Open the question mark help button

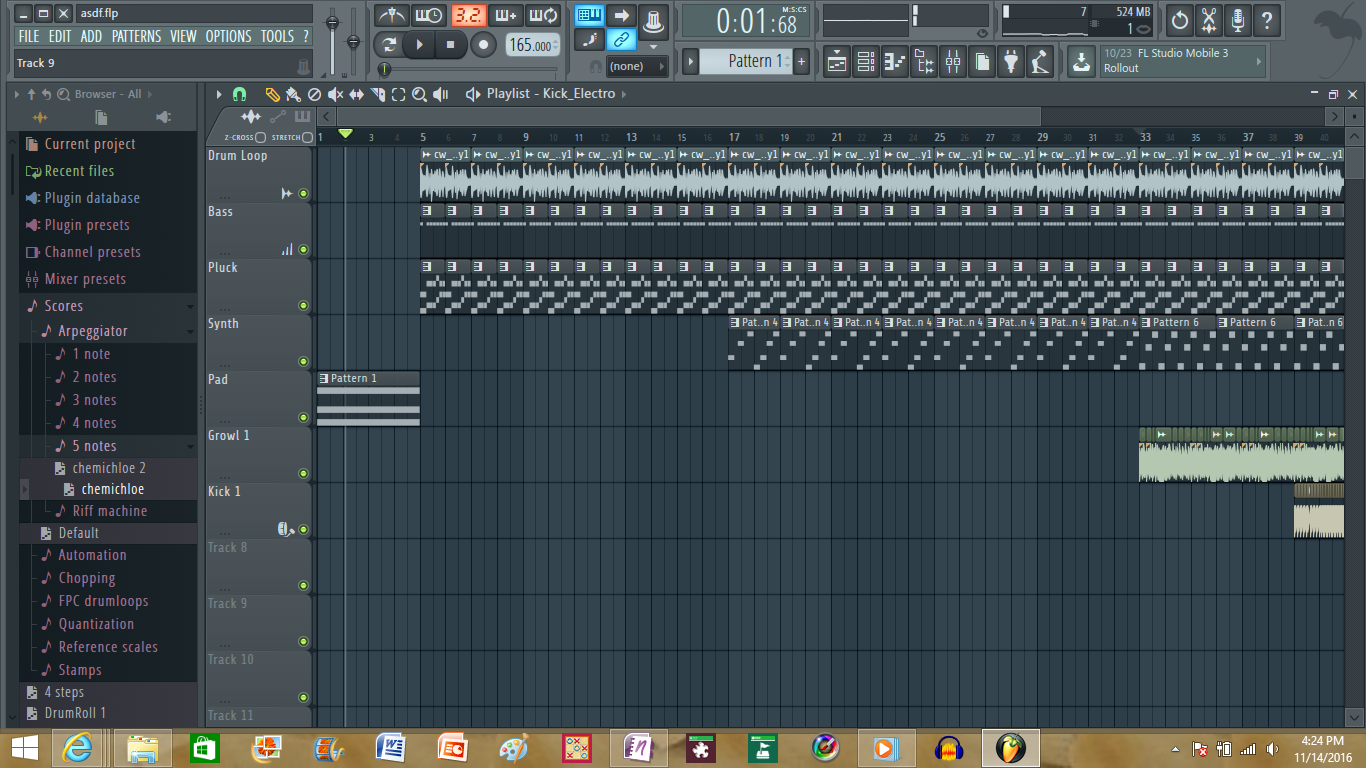(1267, 19)
